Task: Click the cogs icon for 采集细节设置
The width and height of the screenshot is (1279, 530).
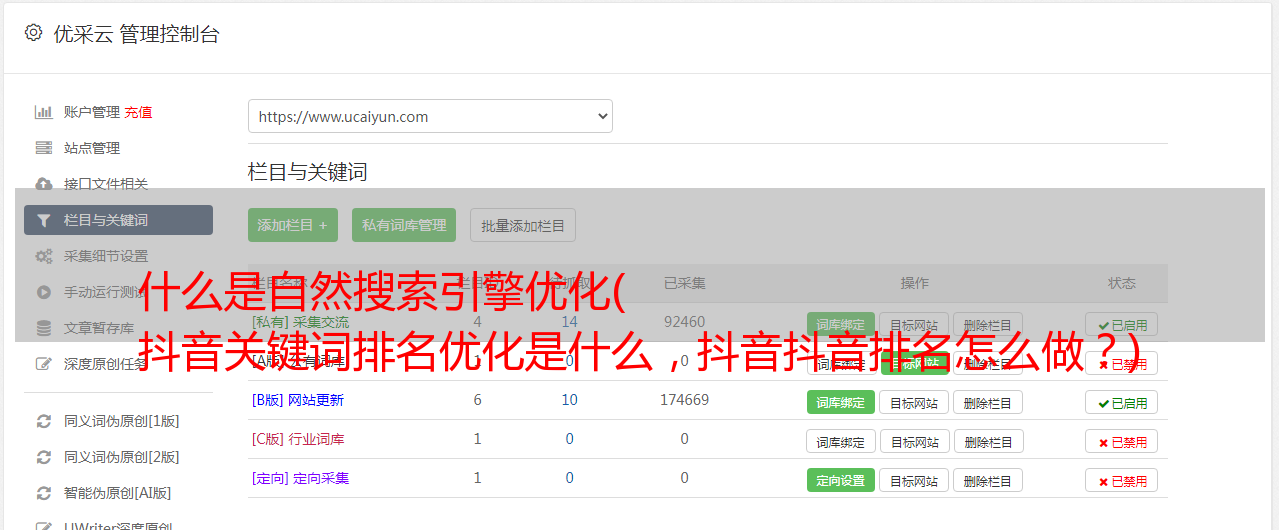Action: (x=44, y=256)
